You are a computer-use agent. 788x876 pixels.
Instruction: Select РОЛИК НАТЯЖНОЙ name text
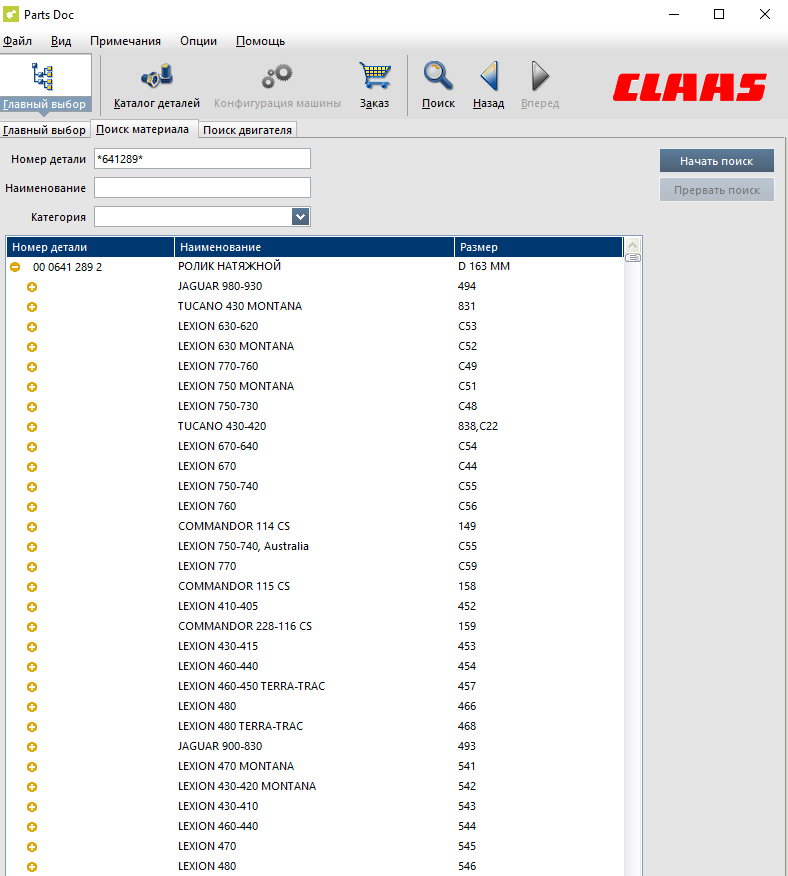(229, 266)
